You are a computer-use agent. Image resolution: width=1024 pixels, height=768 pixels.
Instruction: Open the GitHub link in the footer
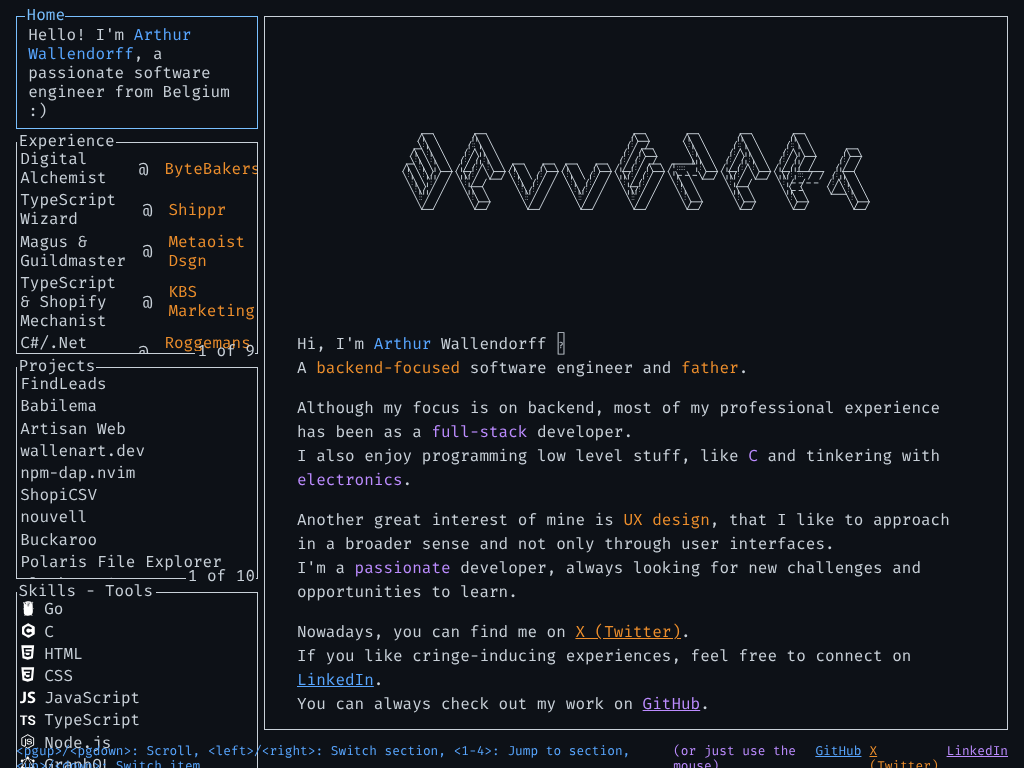coord(838,751)
